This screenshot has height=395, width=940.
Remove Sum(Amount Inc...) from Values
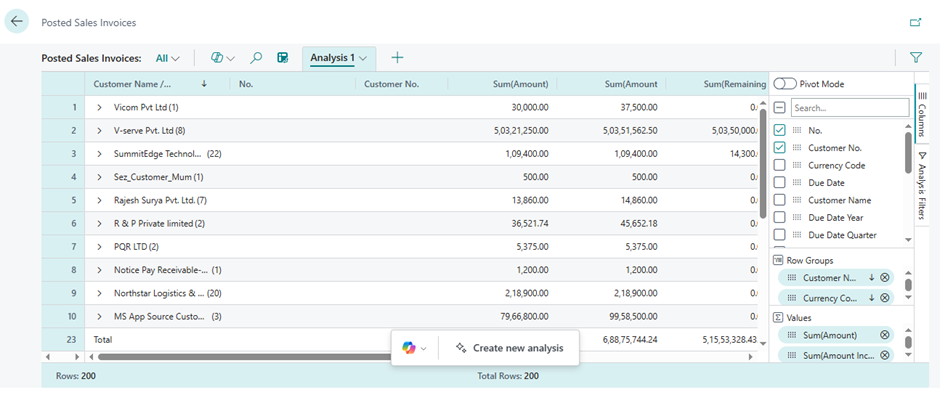click(884, 355)
